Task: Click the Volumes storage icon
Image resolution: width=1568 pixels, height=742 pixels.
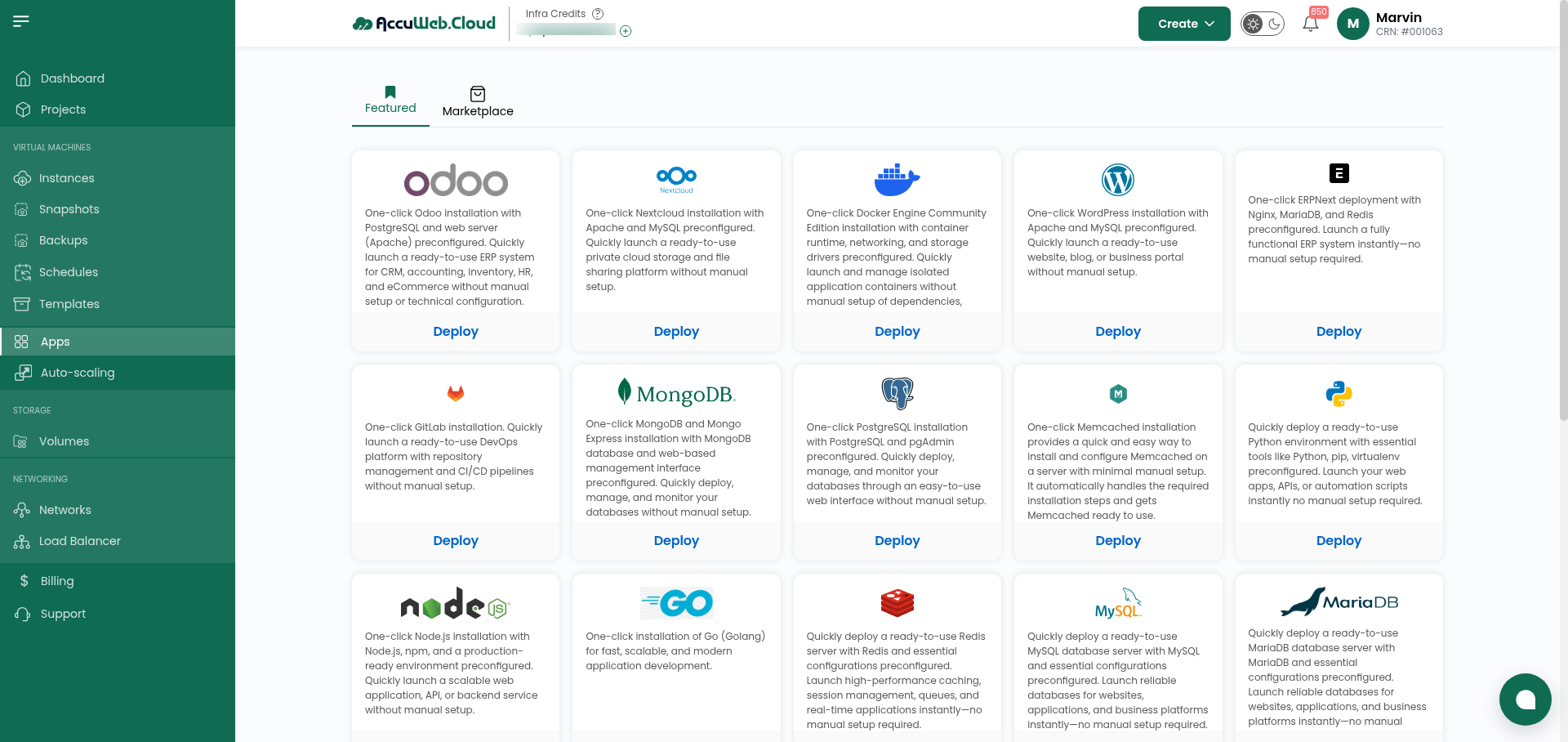Action: click(22, 441)
